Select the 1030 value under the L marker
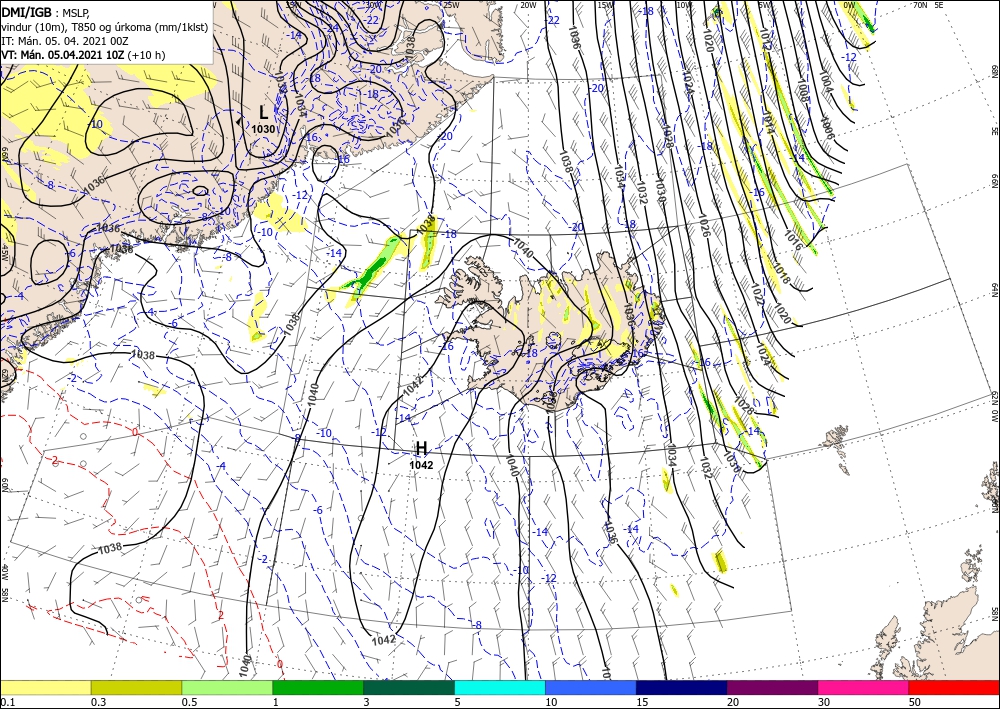This screenshot has width=1000, height=709. 263,129
